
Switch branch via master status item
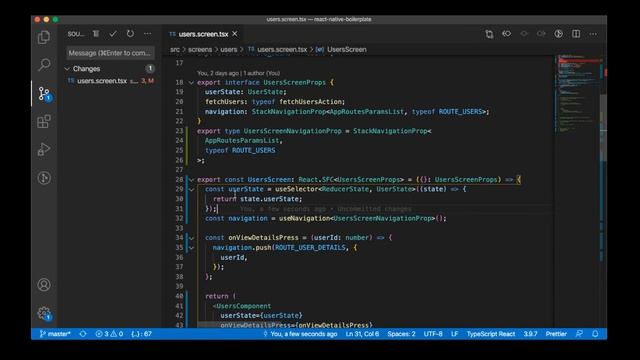[x=55, y=334]
